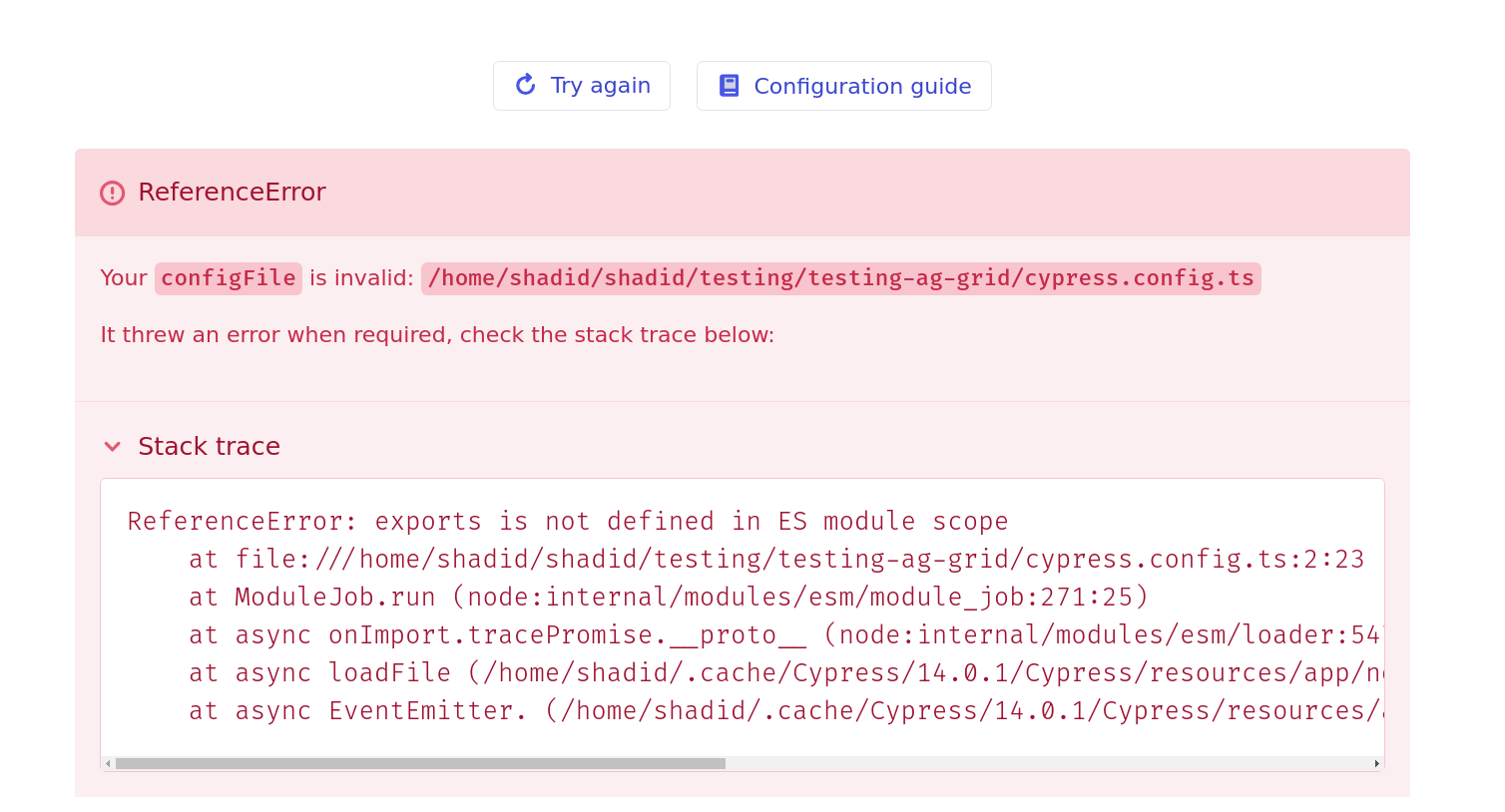
Task: Click the ModuleJob.run stack trace entry
Action: click(667, 597)
